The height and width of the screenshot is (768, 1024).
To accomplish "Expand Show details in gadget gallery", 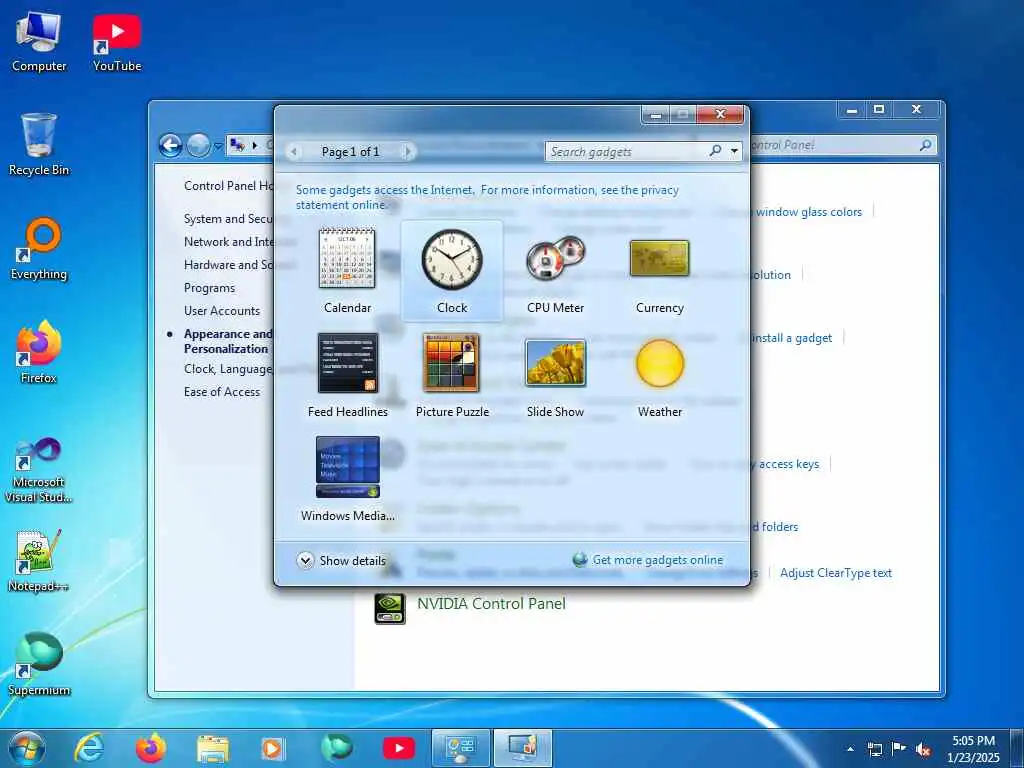I will 342,560.
